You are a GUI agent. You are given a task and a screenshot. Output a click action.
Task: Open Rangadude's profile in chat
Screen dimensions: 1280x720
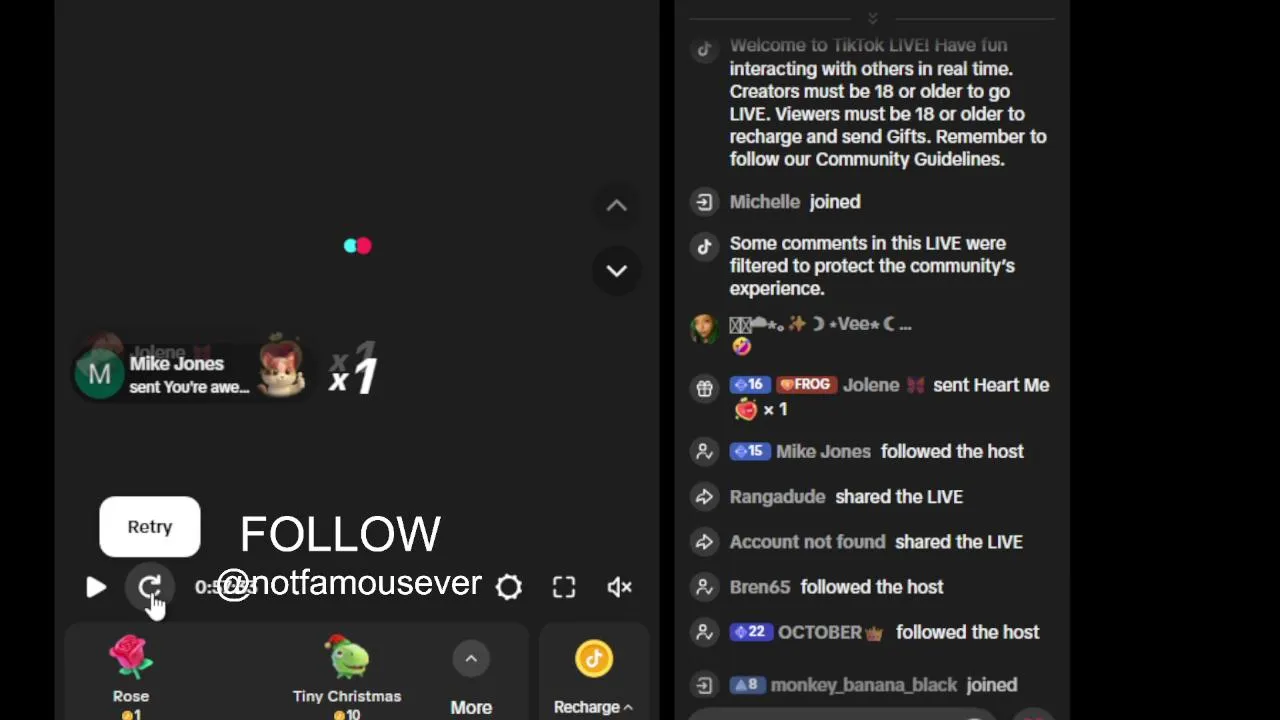(x=777, y=497)
